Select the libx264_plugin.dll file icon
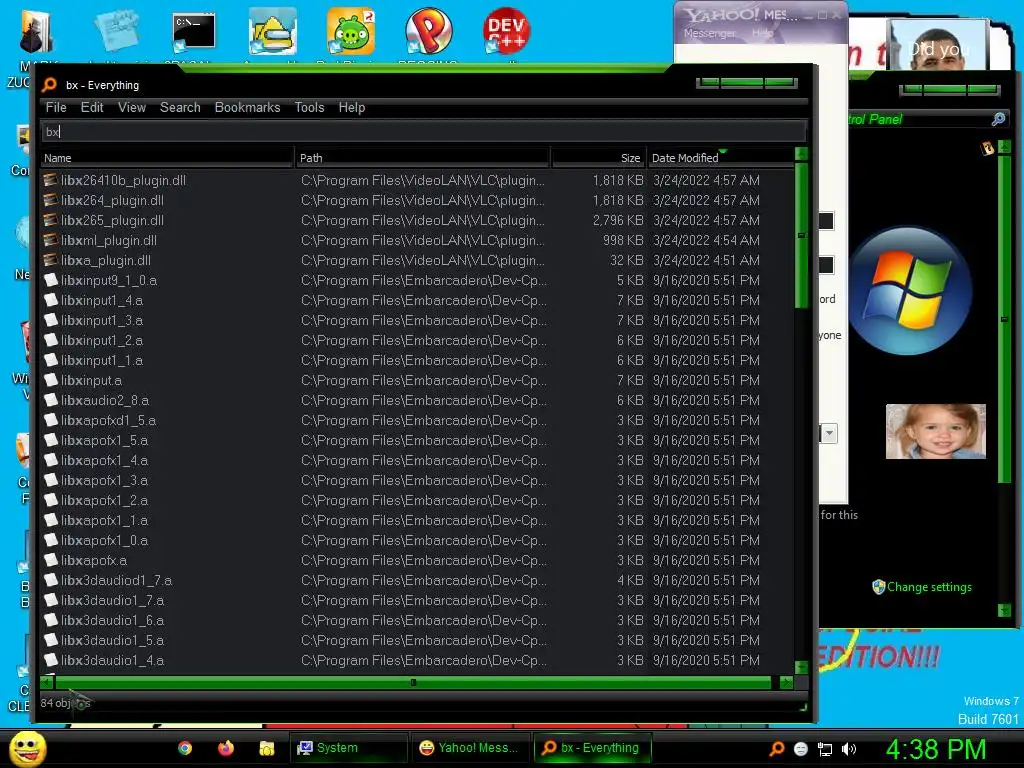1024x768 pixels. (x=50, y=200)
